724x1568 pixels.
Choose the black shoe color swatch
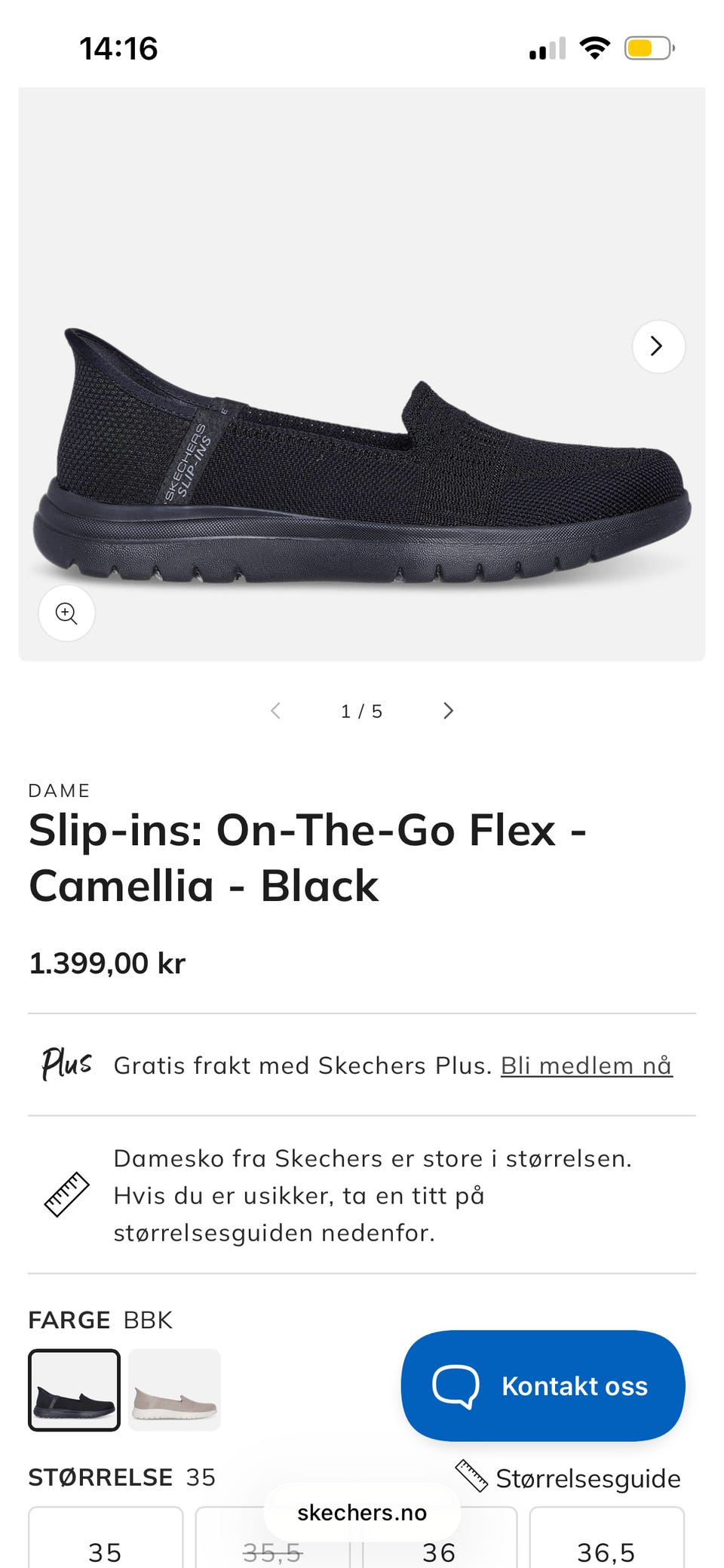[74, 1390]
